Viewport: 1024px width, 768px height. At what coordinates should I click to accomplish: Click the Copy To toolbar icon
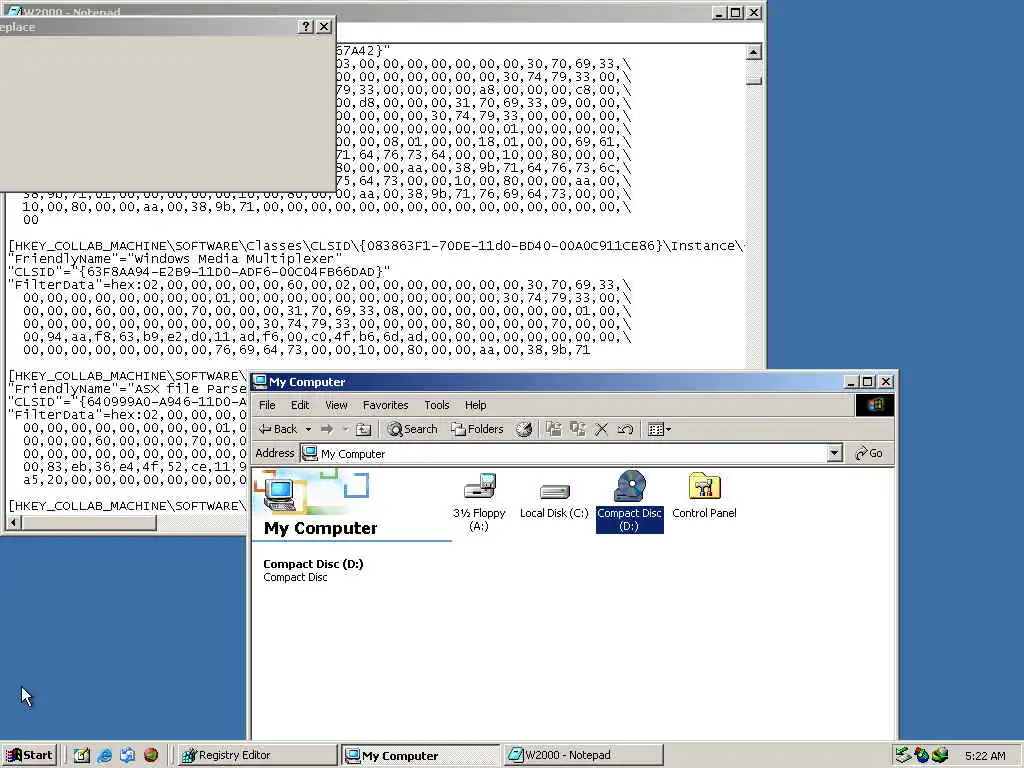coord(578,429)
